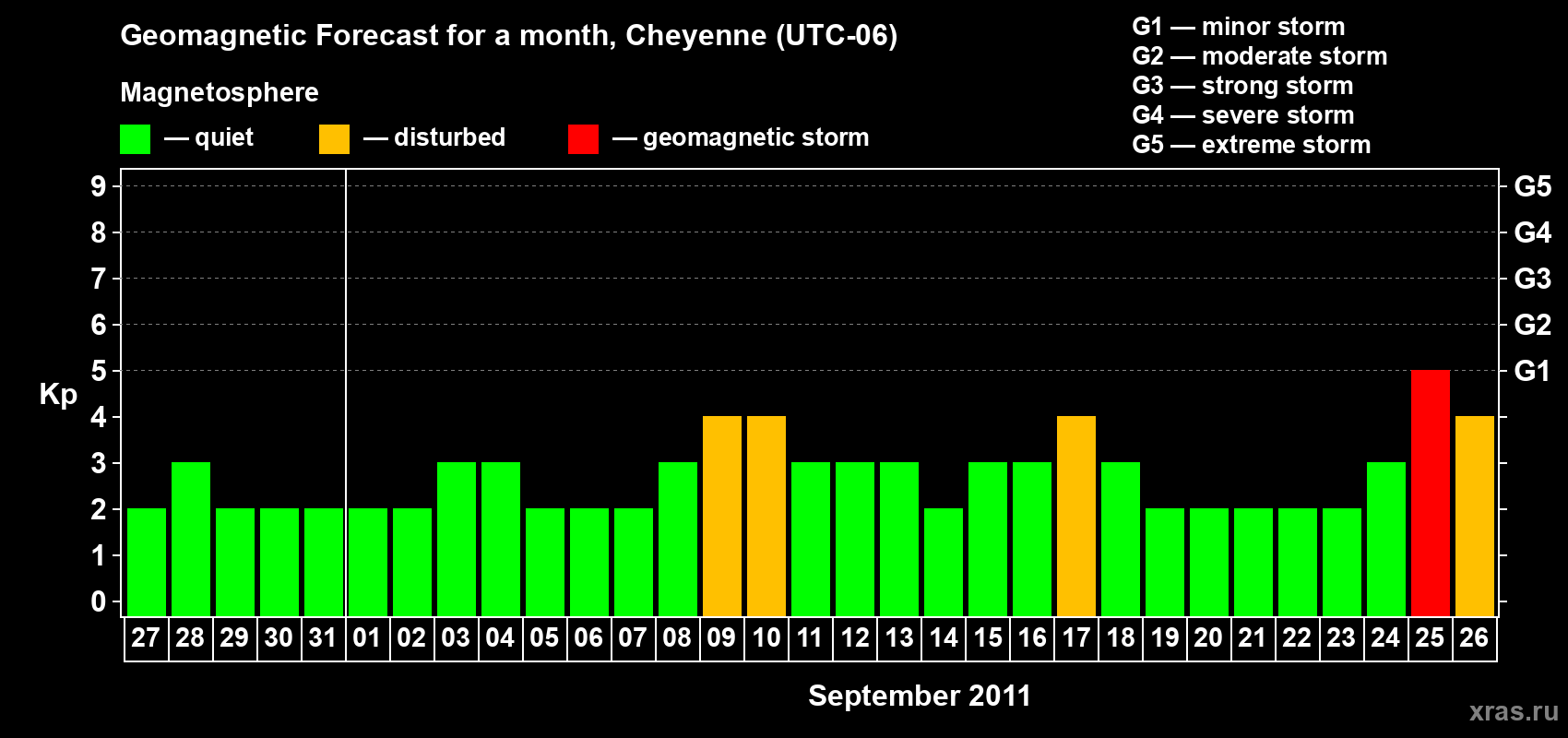
Task: Click the G2 label on right axis
Action: click(x=1533, y=325)
